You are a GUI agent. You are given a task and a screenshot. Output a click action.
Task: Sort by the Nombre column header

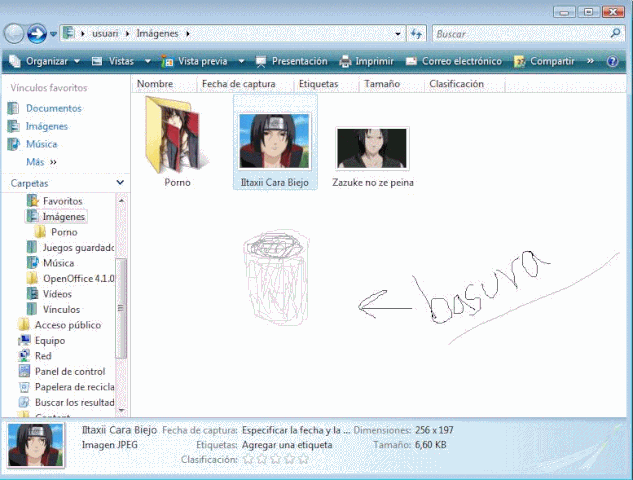[164, 84]
